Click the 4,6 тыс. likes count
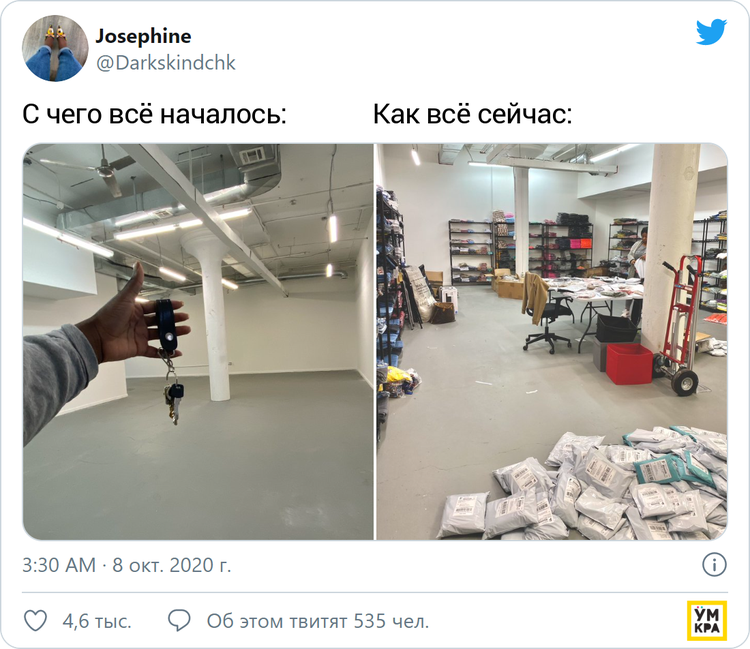 point(97,621)
